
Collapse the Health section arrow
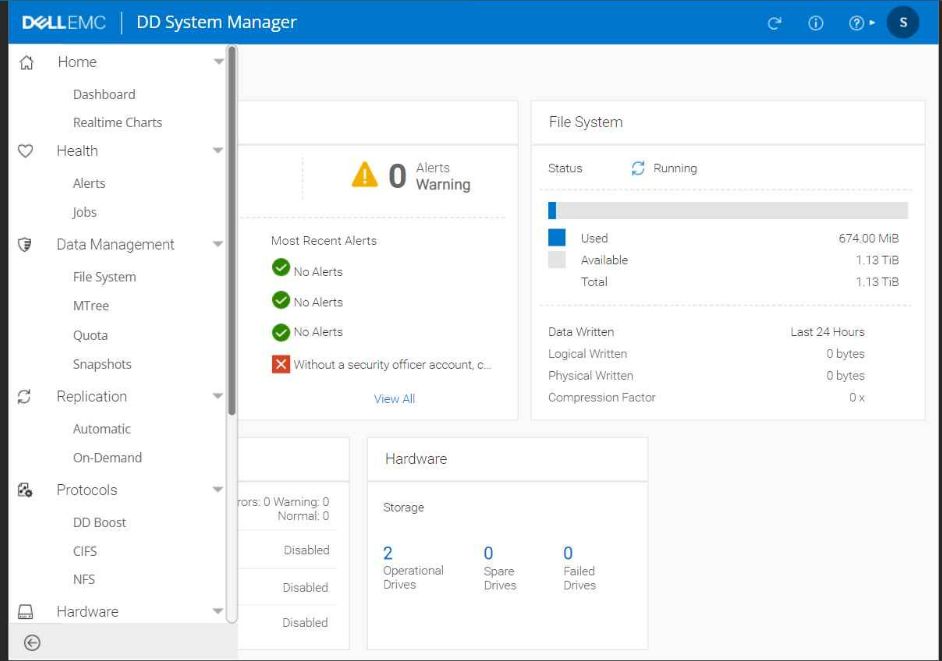[218, 151]
